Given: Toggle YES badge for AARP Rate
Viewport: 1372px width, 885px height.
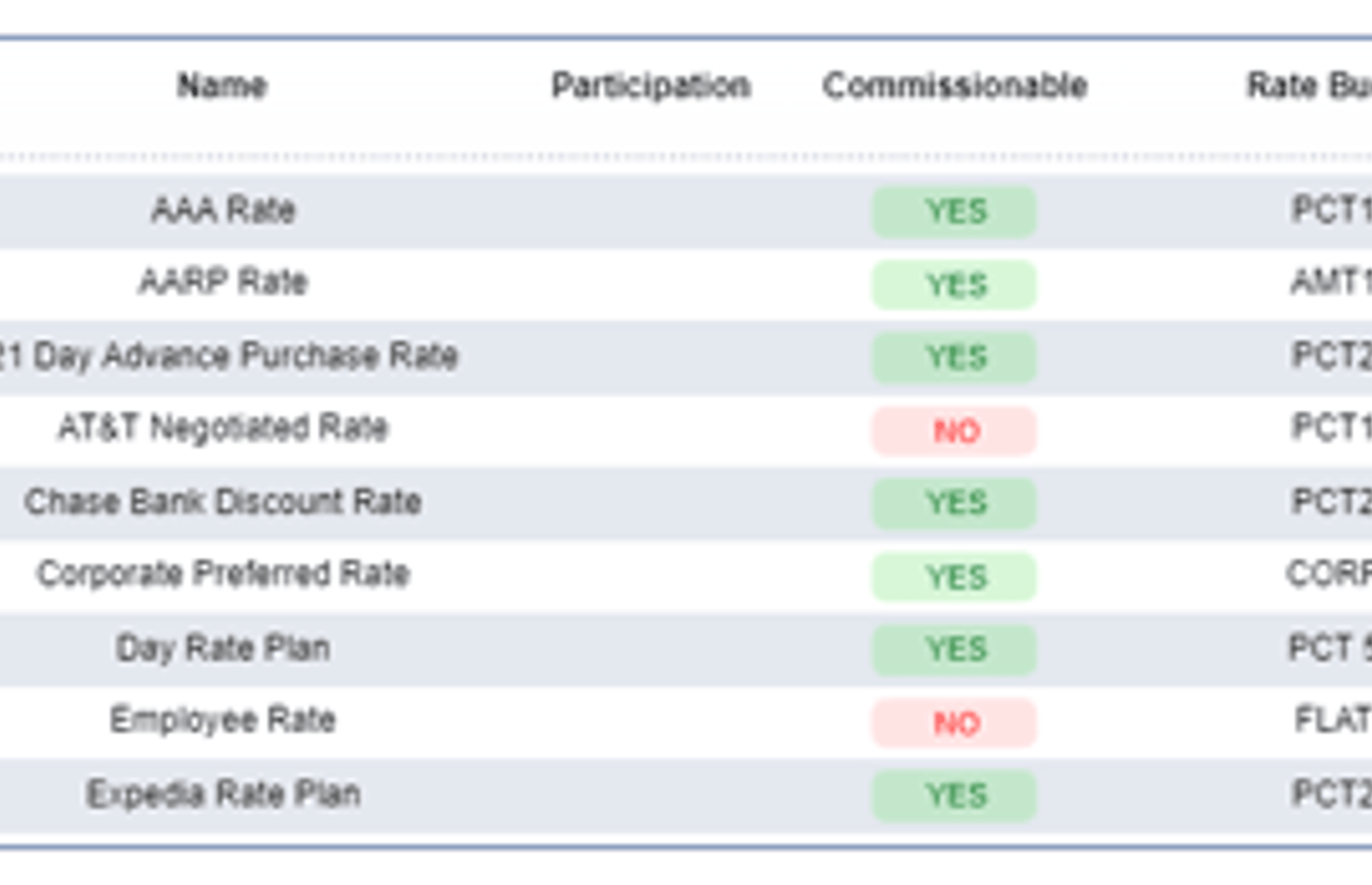Looking at the screenshot, I should [x=954, y=285].
